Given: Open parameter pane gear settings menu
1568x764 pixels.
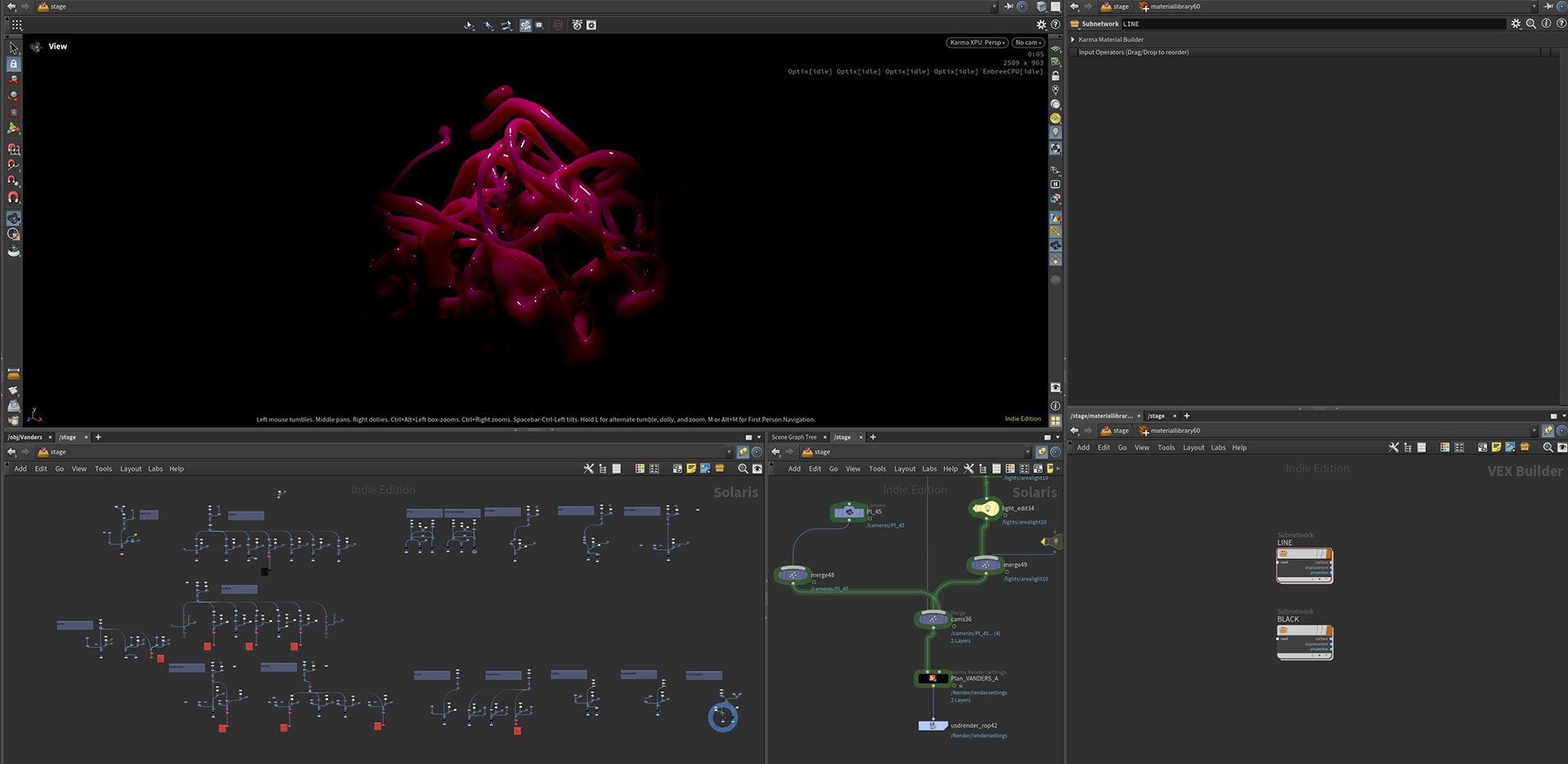Looking at the screenshot, I should (x=1516, y=24).
